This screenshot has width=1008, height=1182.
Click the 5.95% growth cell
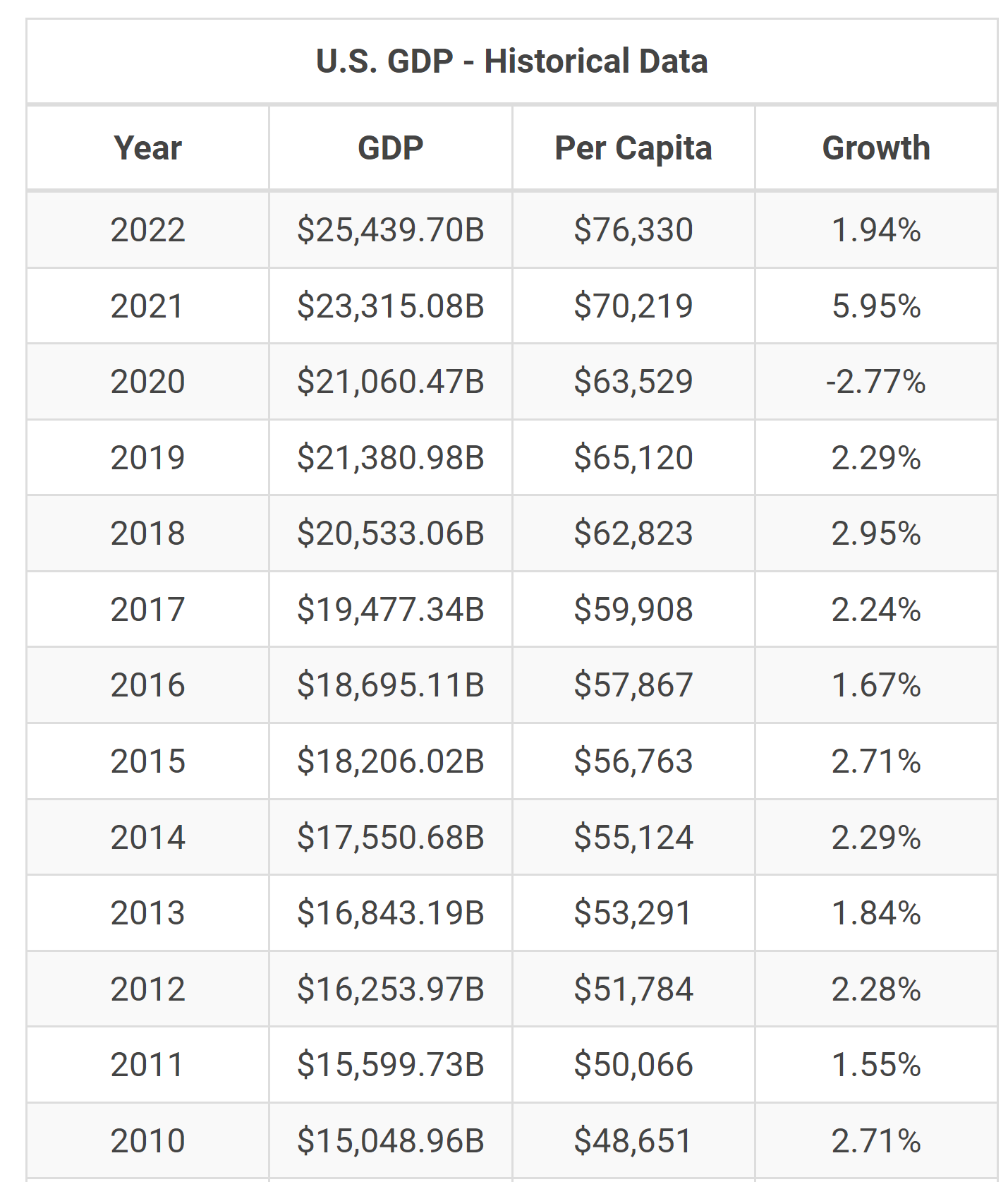875,306
